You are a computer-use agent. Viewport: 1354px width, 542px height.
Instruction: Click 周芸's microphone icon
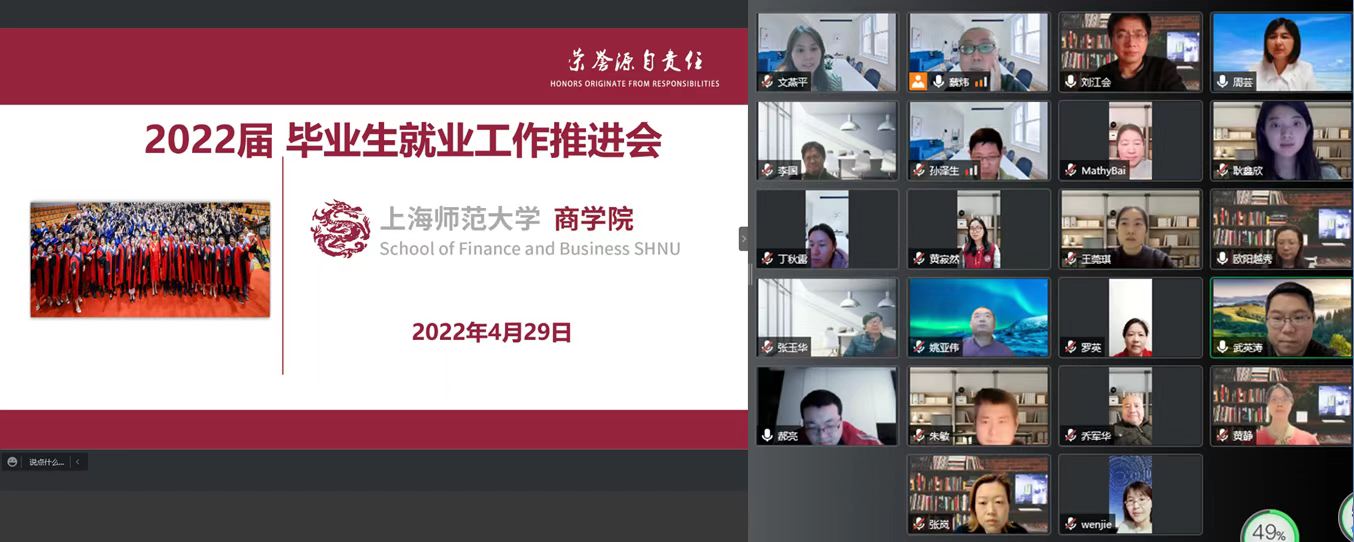pos(1222,82)
